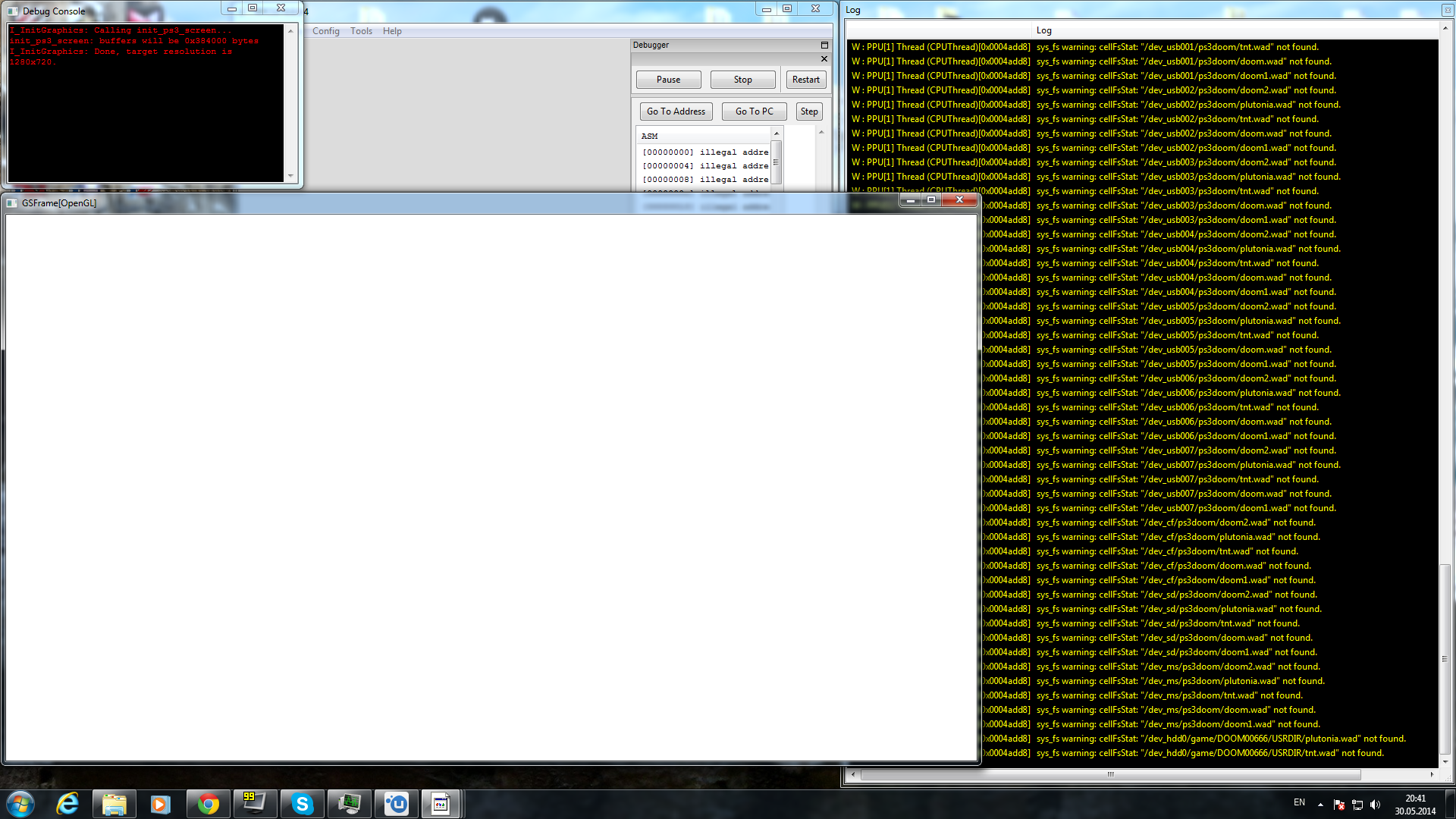This screenshot has width=1456, height=819.
Task: Undock the Debugger panel via float icon
Action: pyautogui.click(x=824, y=45)
